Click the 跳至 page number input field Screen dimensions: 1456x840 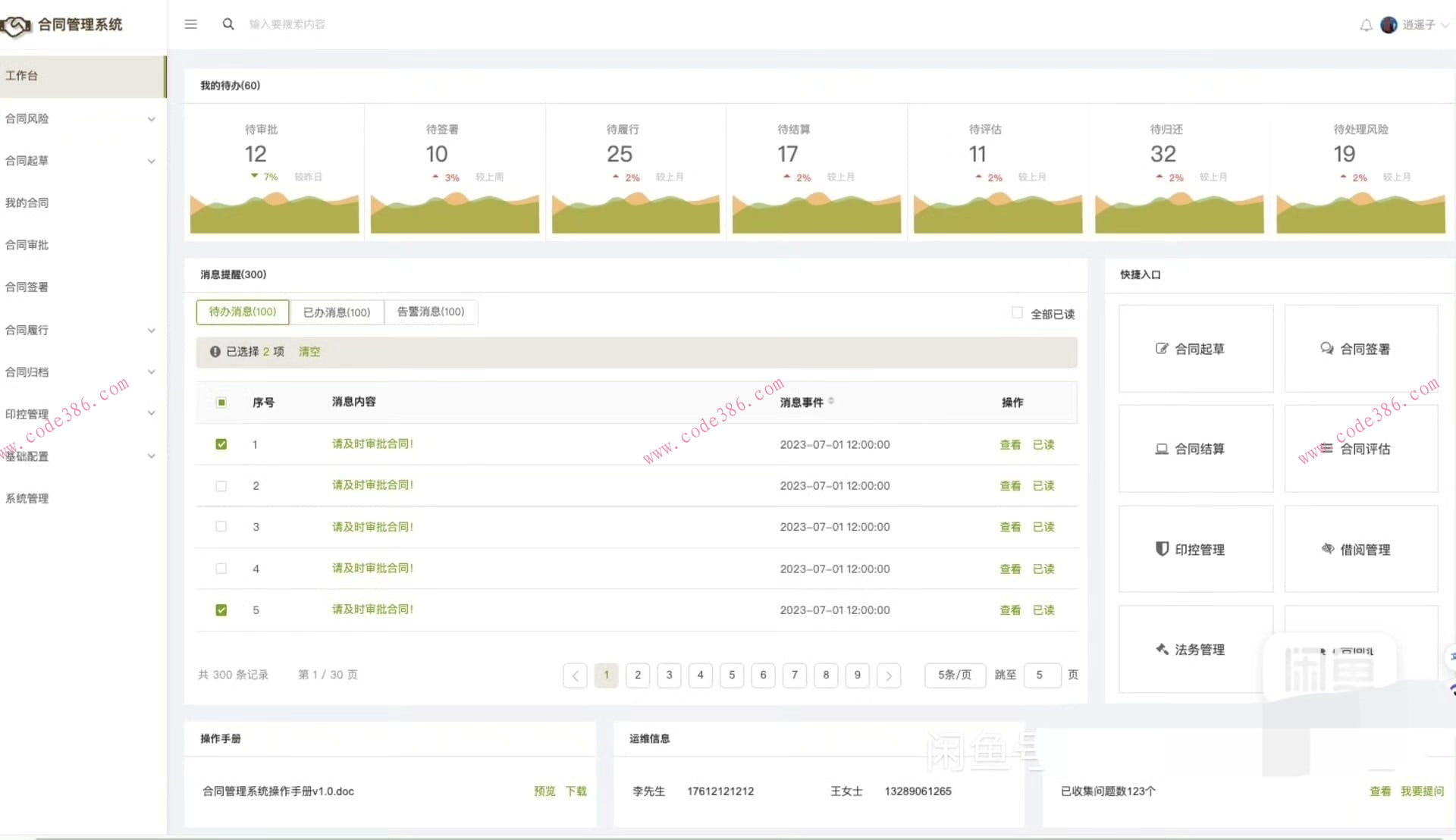[1041, 675]
